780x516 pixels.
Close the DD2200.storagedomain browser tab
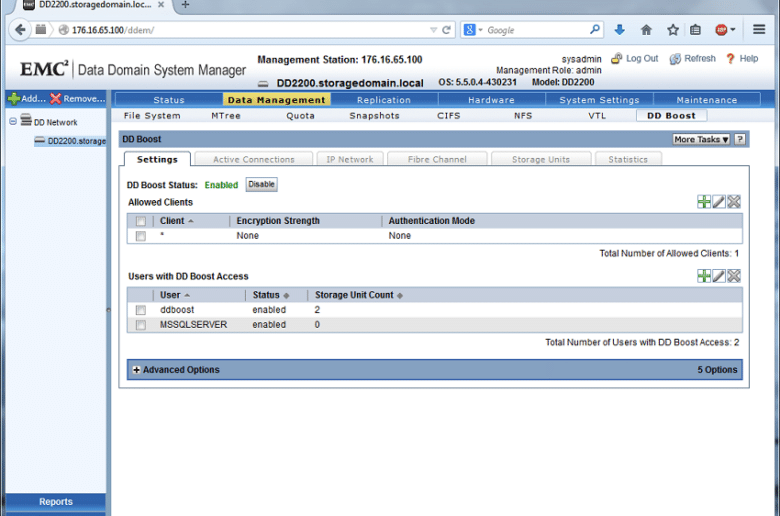[161, 4]
